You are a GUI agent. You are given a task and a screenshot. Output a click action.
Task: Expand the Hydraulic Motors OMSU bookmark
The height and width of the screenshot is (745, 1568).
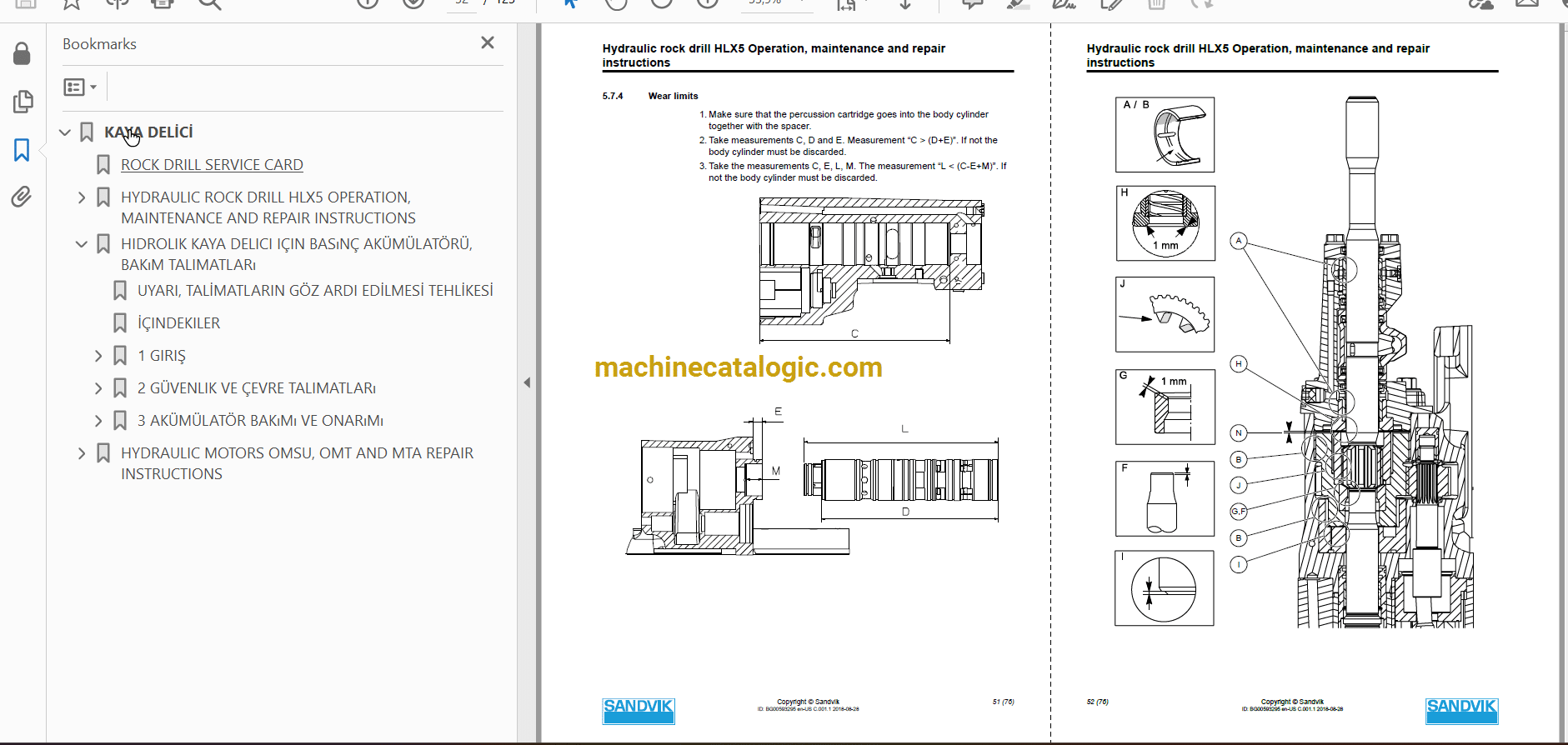pos(82,453)
